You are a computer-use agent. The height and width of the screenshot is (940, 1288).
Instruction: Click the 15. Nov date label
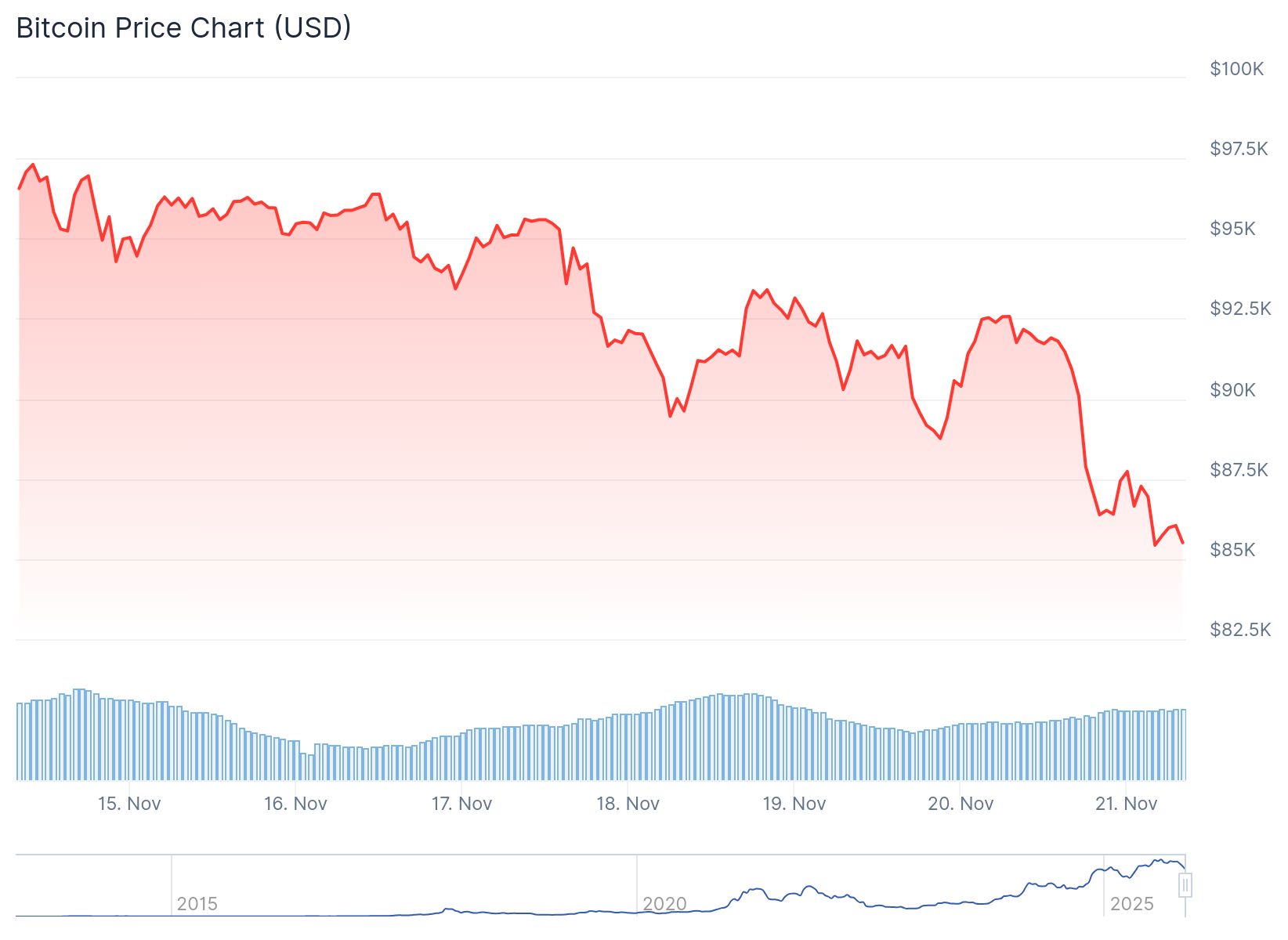point(129,804)
